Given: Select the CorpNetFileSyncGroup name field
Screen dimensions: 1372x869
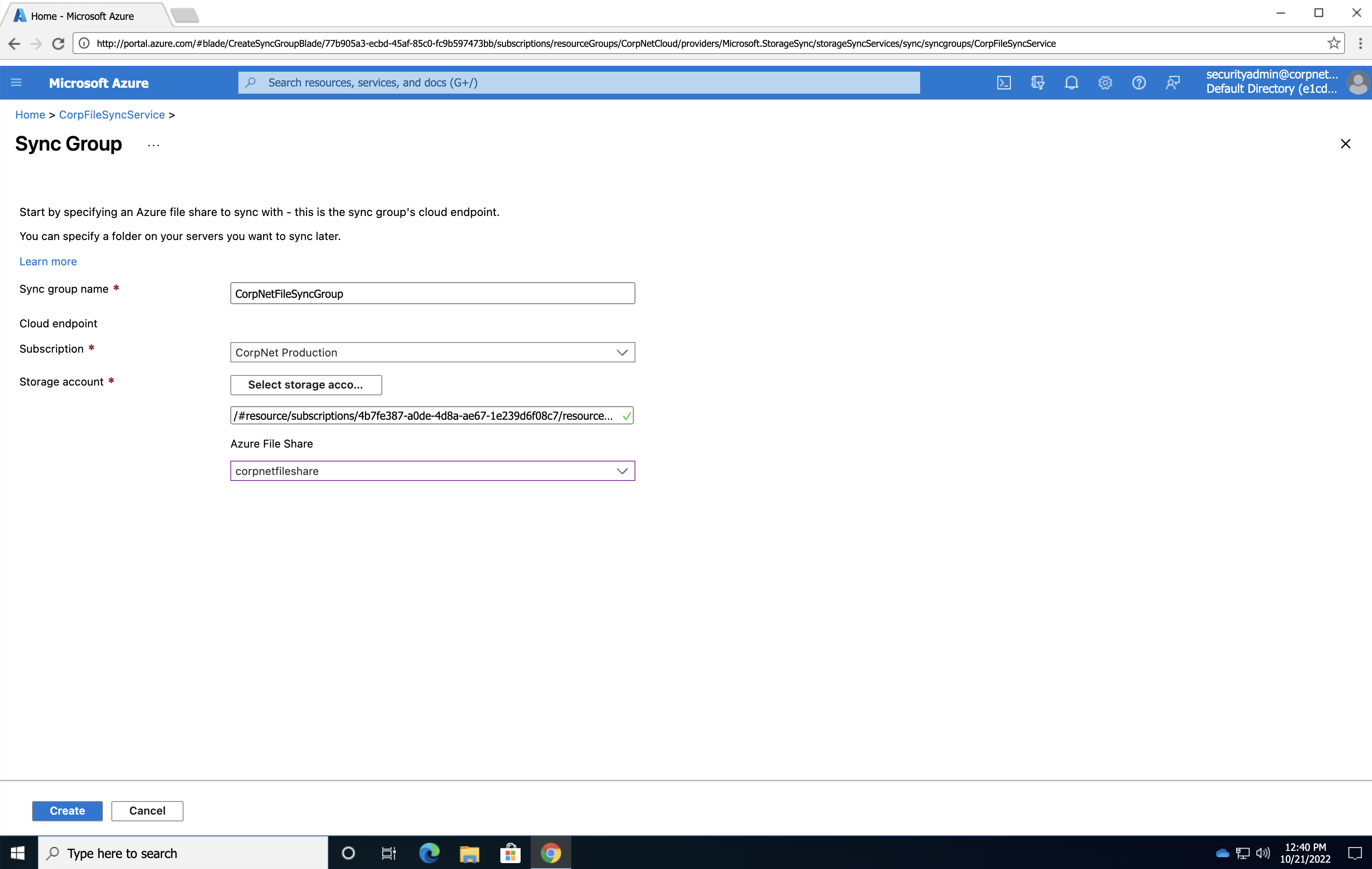Looking at the screenshot, I should coord(432,293).
